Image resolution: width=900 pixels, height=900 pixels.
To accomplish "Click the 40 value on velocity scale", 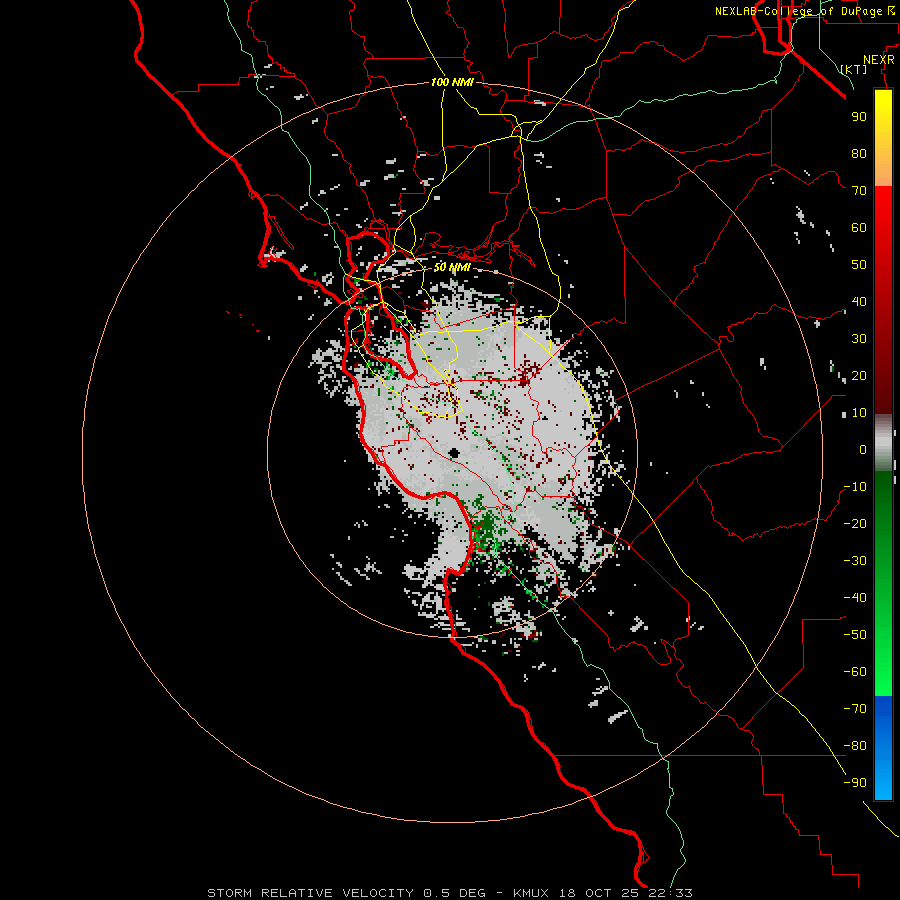I will tap(859, 301).
